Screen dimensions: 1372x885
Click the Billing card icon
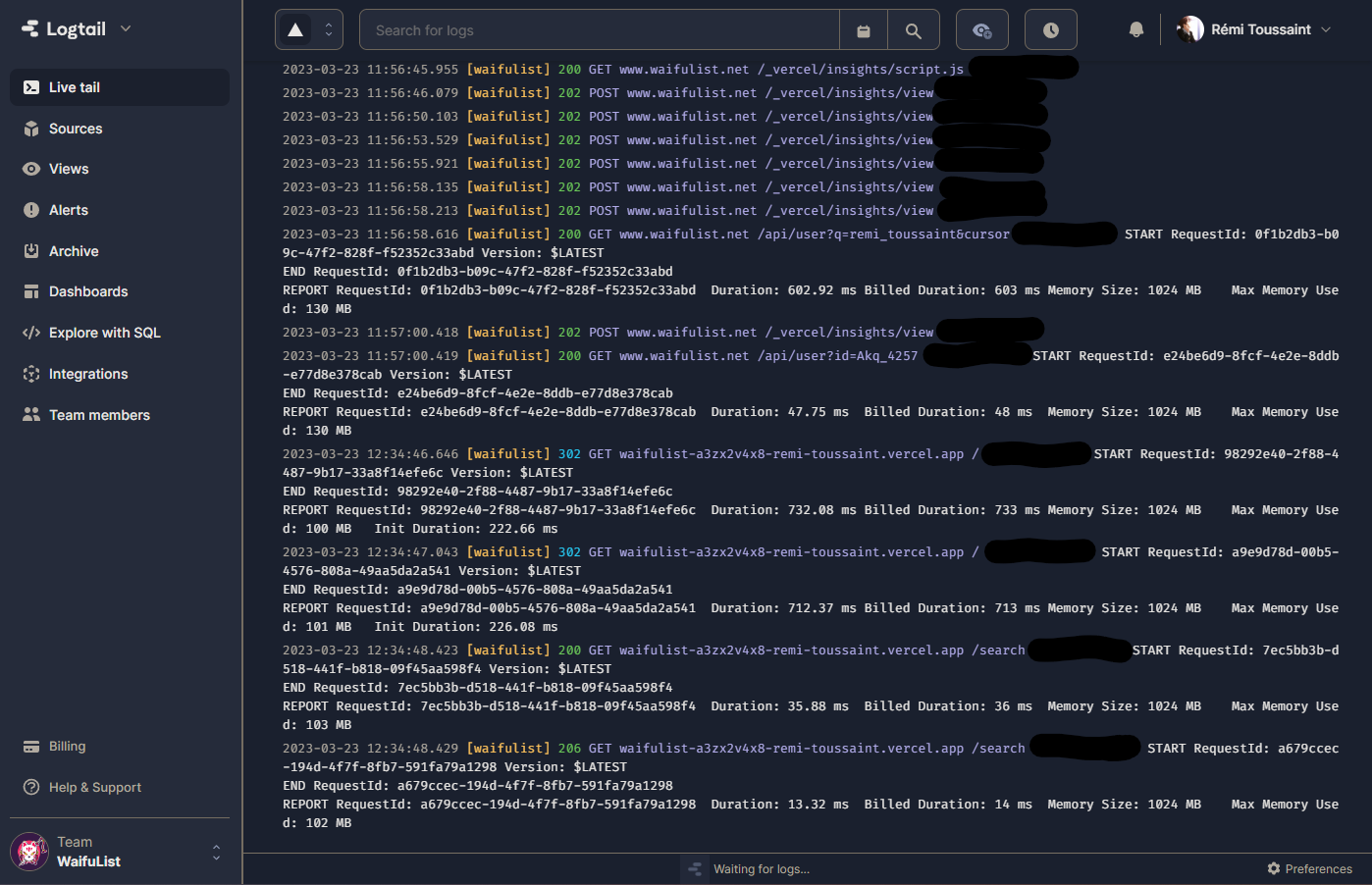click(31, 747)
